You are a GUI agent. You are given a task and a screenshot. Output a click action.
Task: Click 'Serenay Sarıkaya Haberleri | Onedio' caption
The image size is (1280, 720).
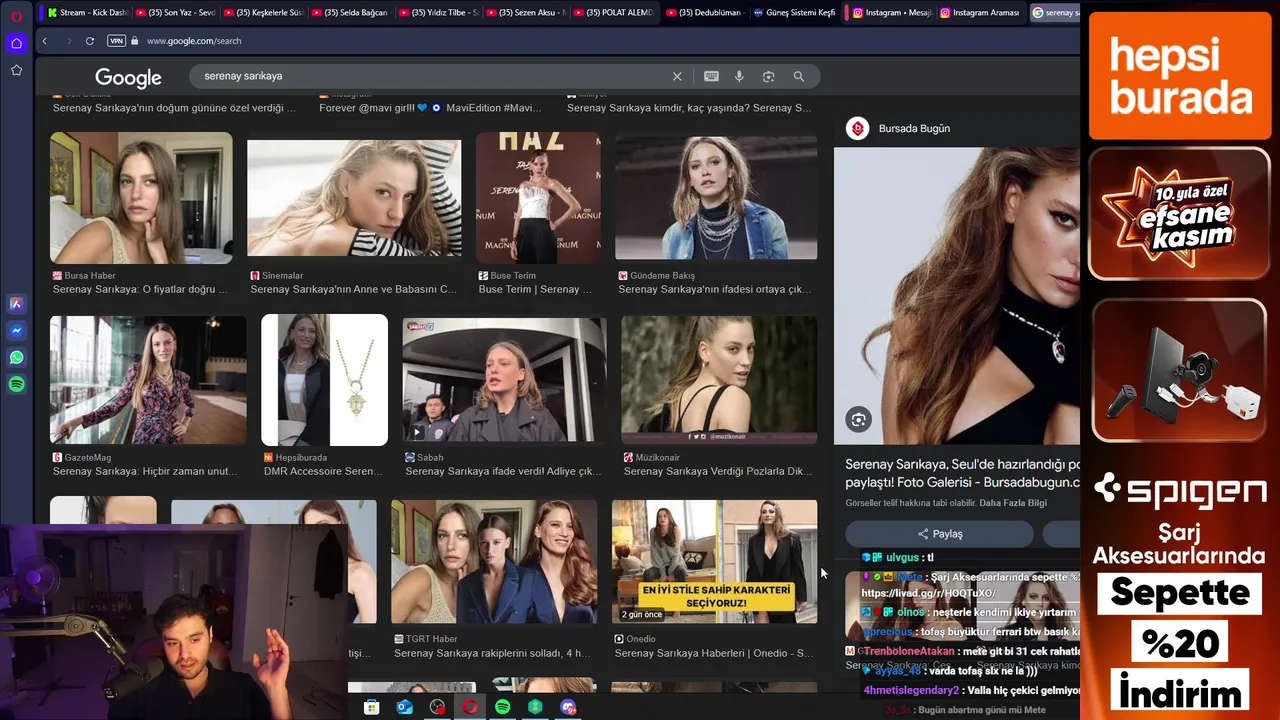click(714, 653)
